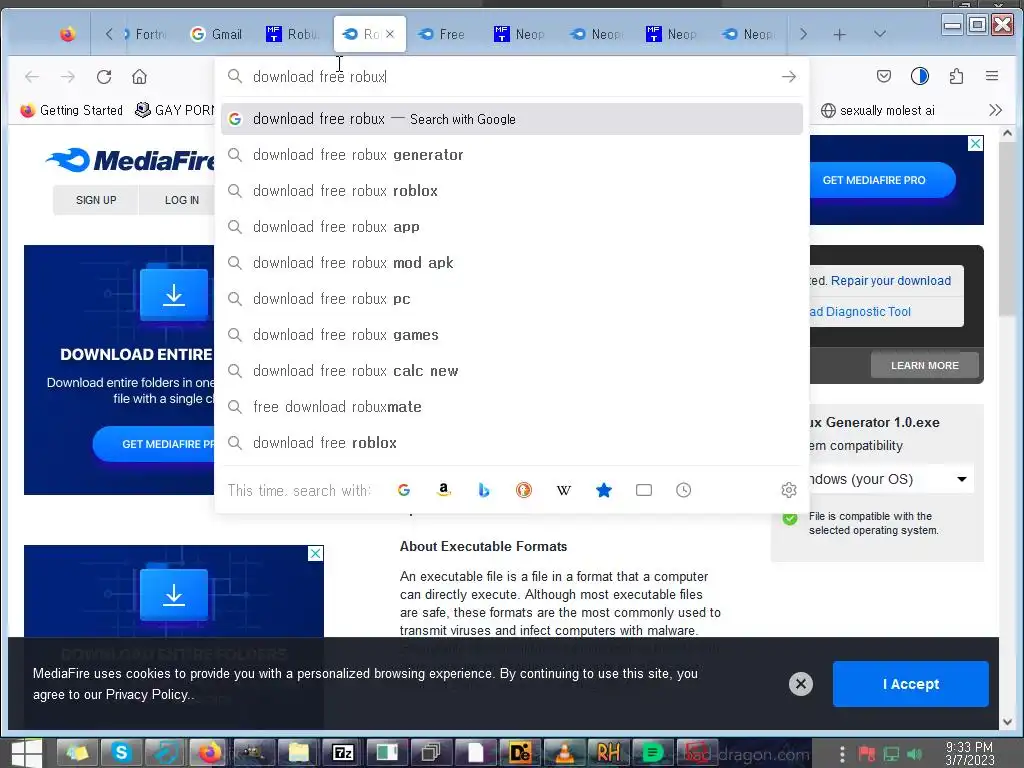This screenshot has height=768, width=1024.
Task: Switch to the Fortn tab
Action: (145, 34)
